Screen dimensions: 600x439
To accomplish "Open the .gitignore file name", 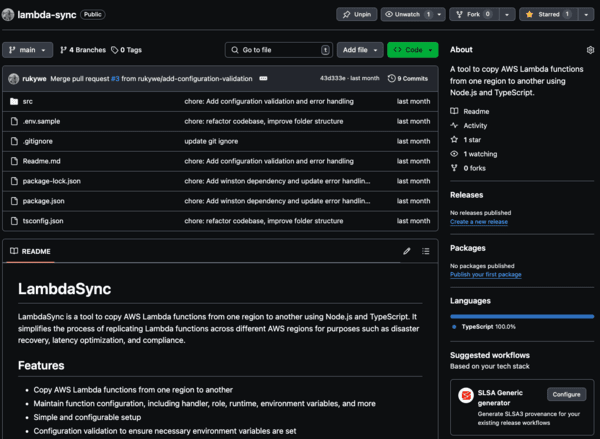I will point(38,141).
